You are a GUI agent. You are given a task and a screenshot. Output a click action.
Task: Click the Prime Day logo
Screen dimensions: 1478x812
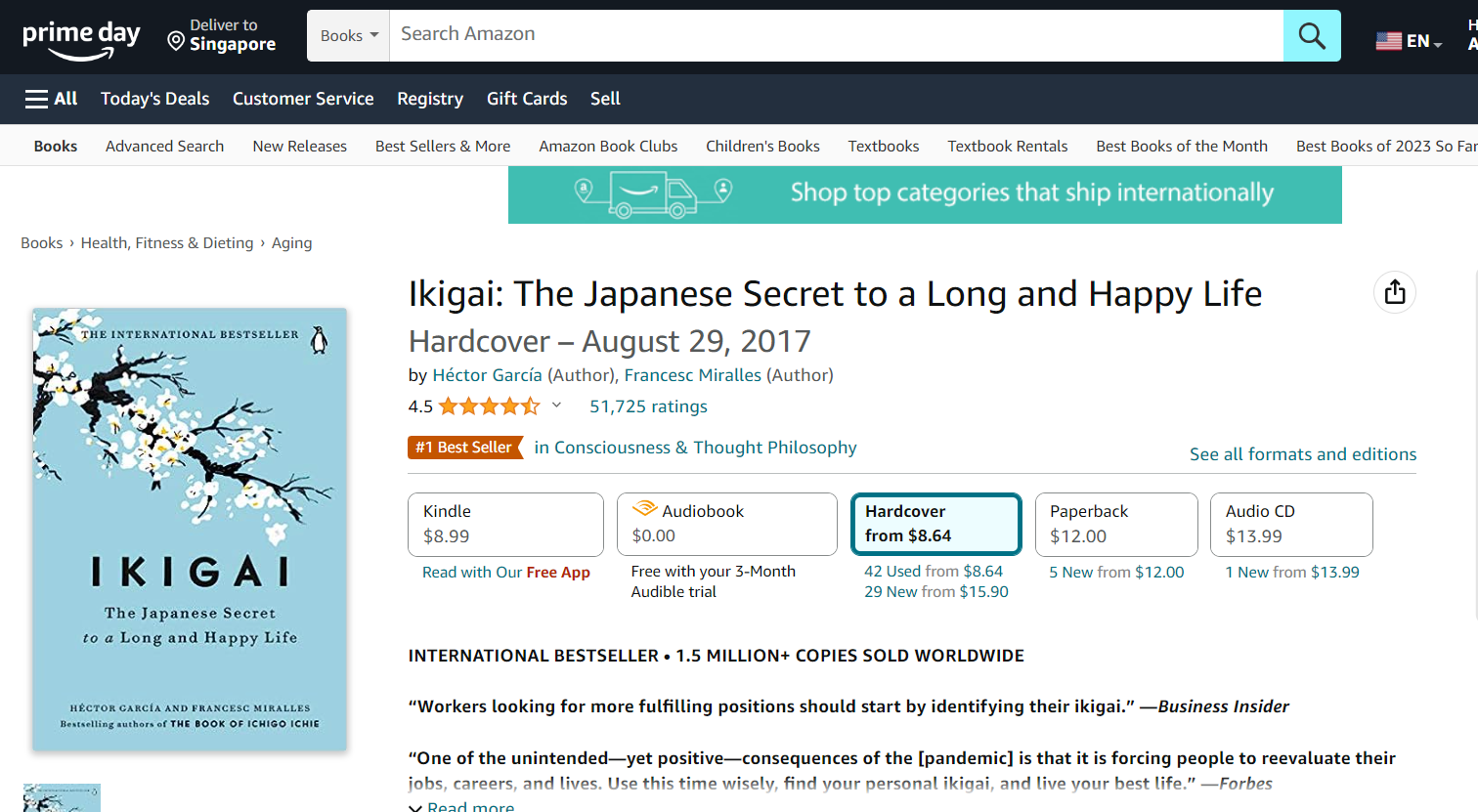(x=81, y=38)
